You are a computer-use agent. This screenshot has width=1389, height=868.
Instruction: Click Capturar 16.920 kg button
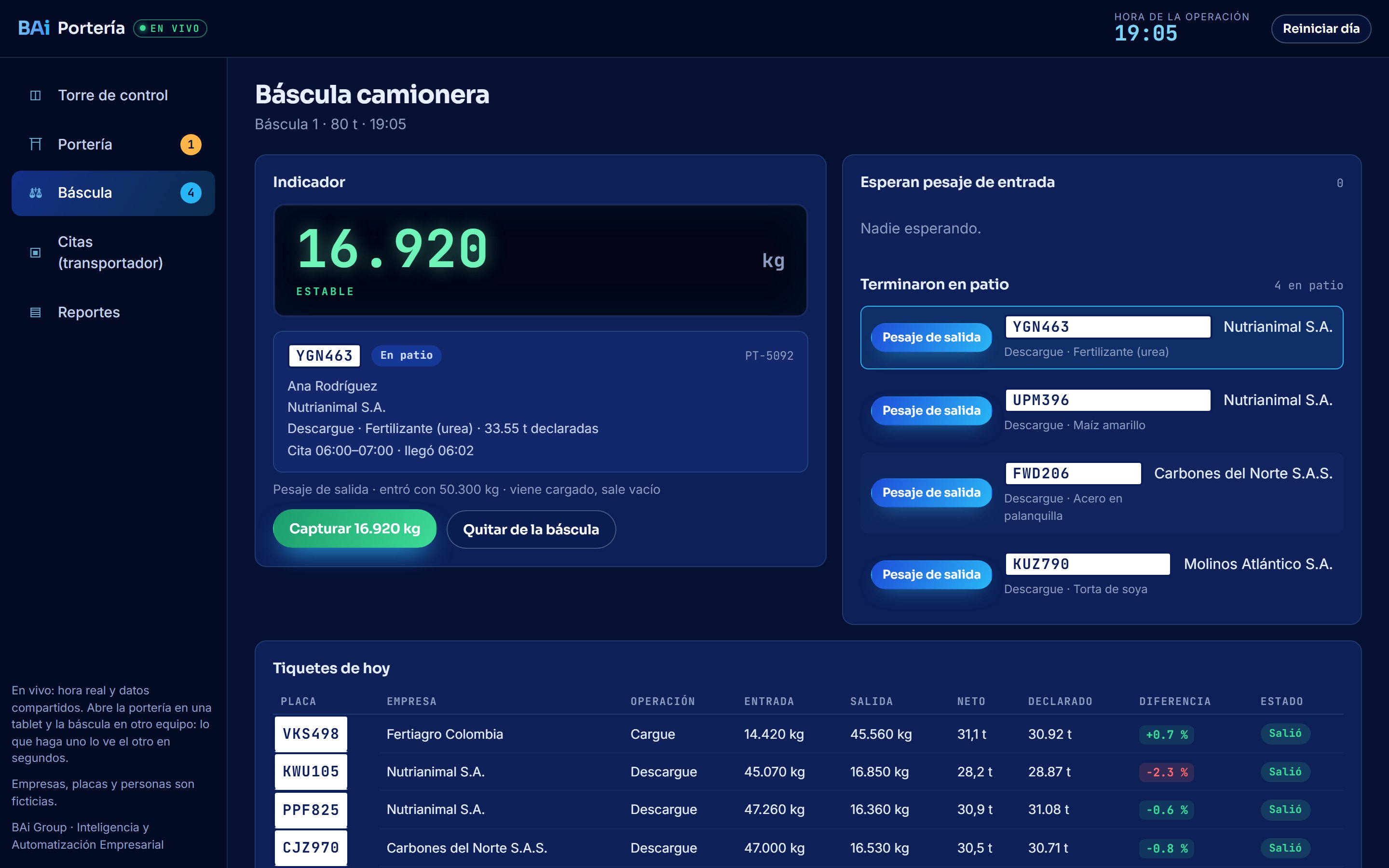354,529
